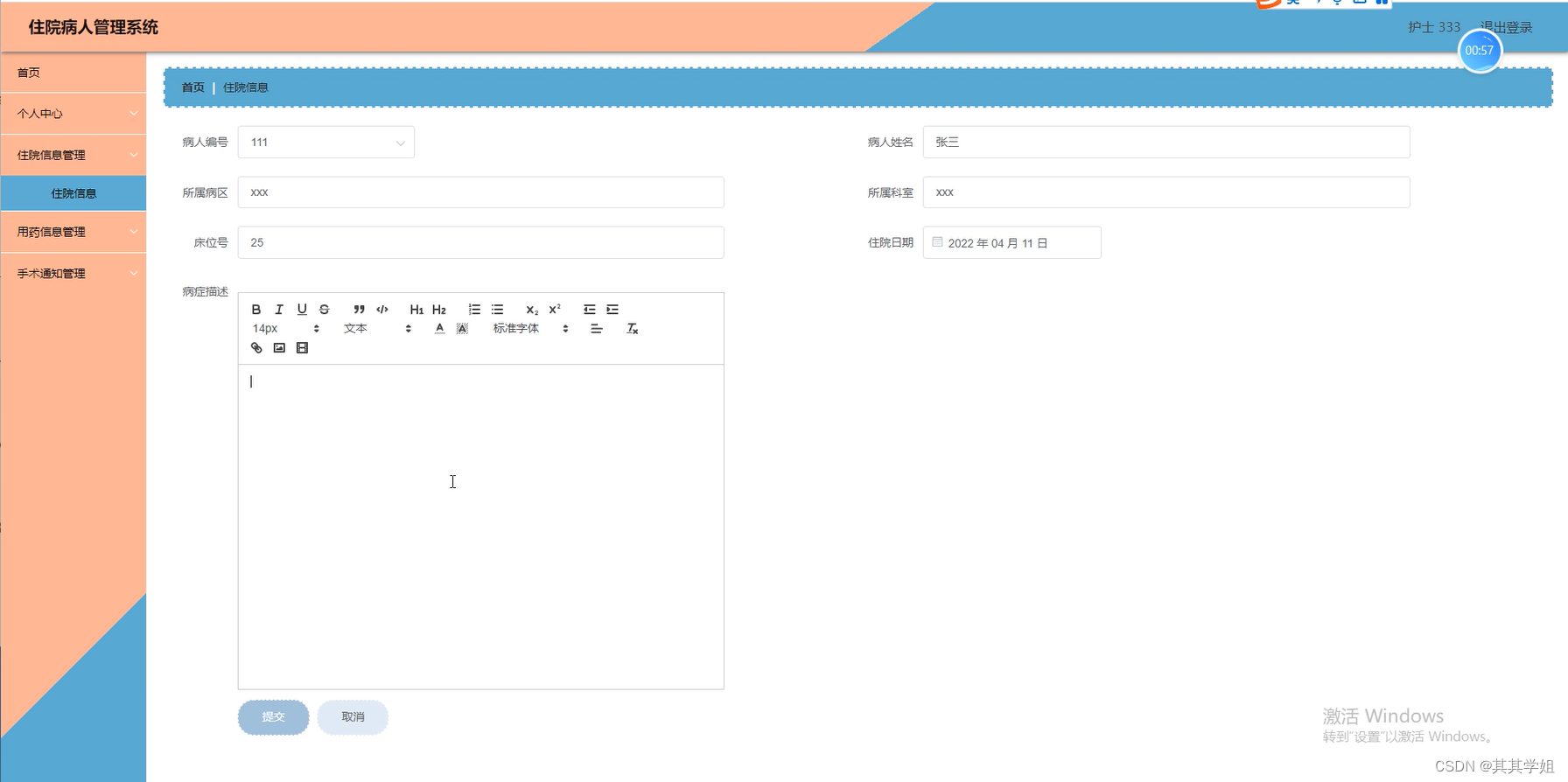The height and width of the screenshot is (782, 1568).
Task: Expand the 用药信息管理 sidebar menu
Action: tap(73, 232)
